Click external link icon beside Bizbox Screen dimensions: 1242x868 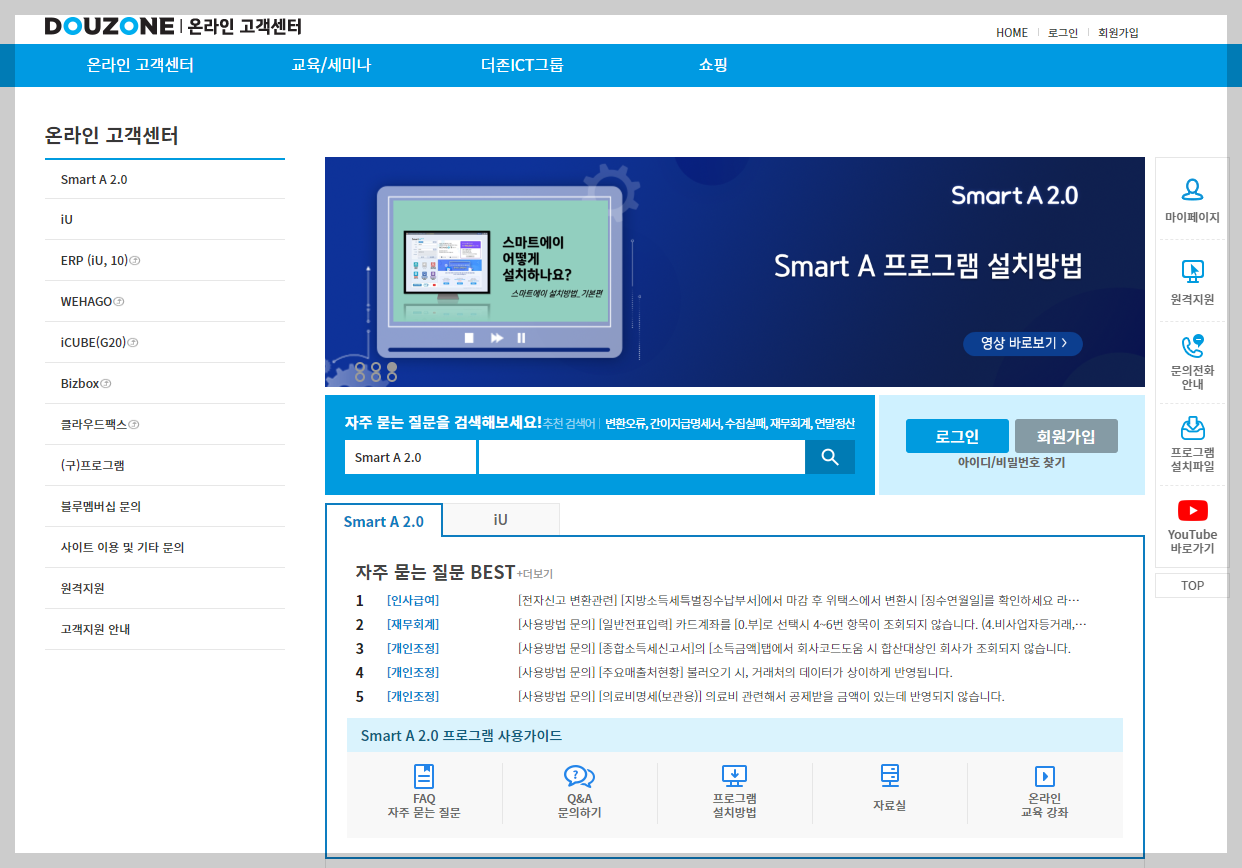pos(106,384)
